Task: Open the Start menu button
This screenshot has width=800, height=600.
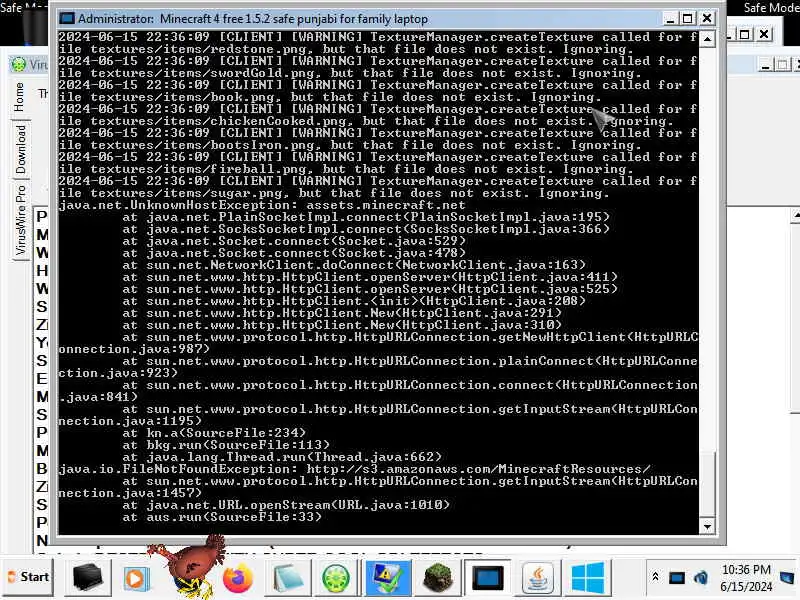Action: pos(28,577)
